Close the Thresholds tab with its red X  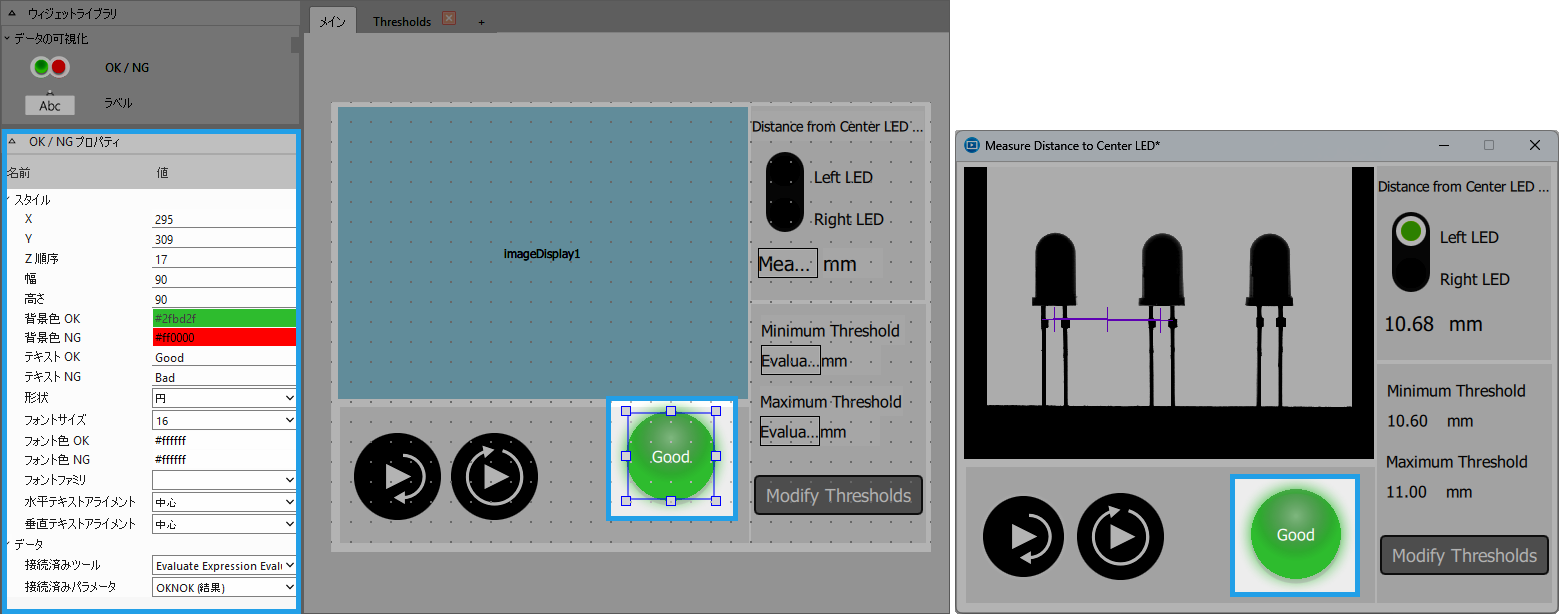click(449, 19)
